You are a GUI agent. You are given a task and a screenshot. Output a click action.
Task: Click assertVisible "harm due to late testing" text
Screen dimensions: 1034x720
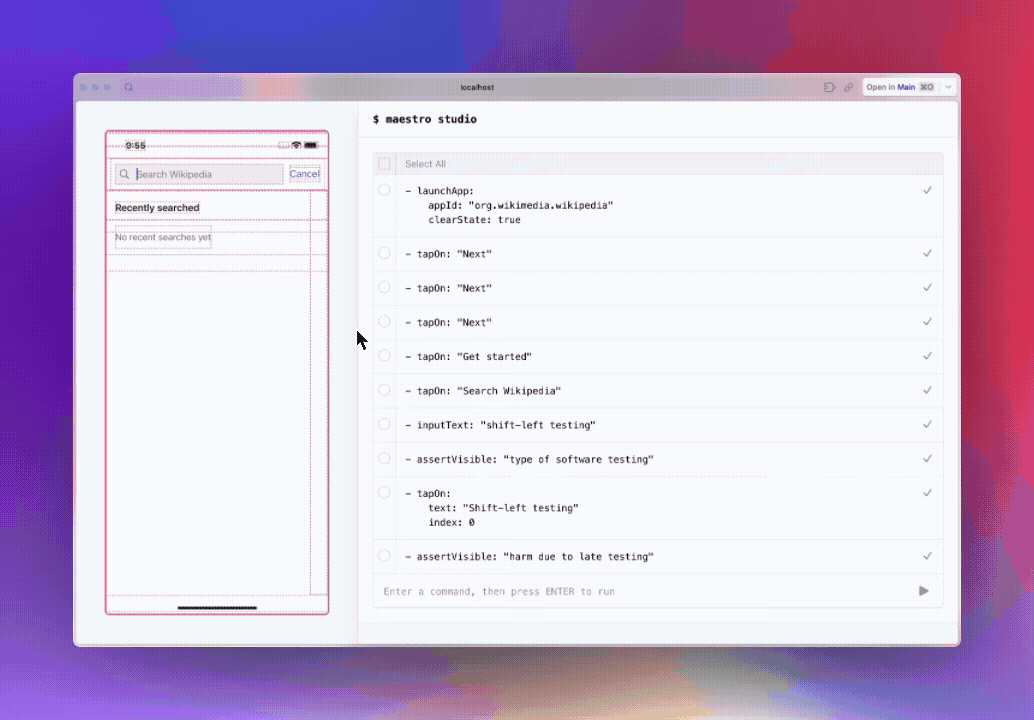[x=529, y=557]
